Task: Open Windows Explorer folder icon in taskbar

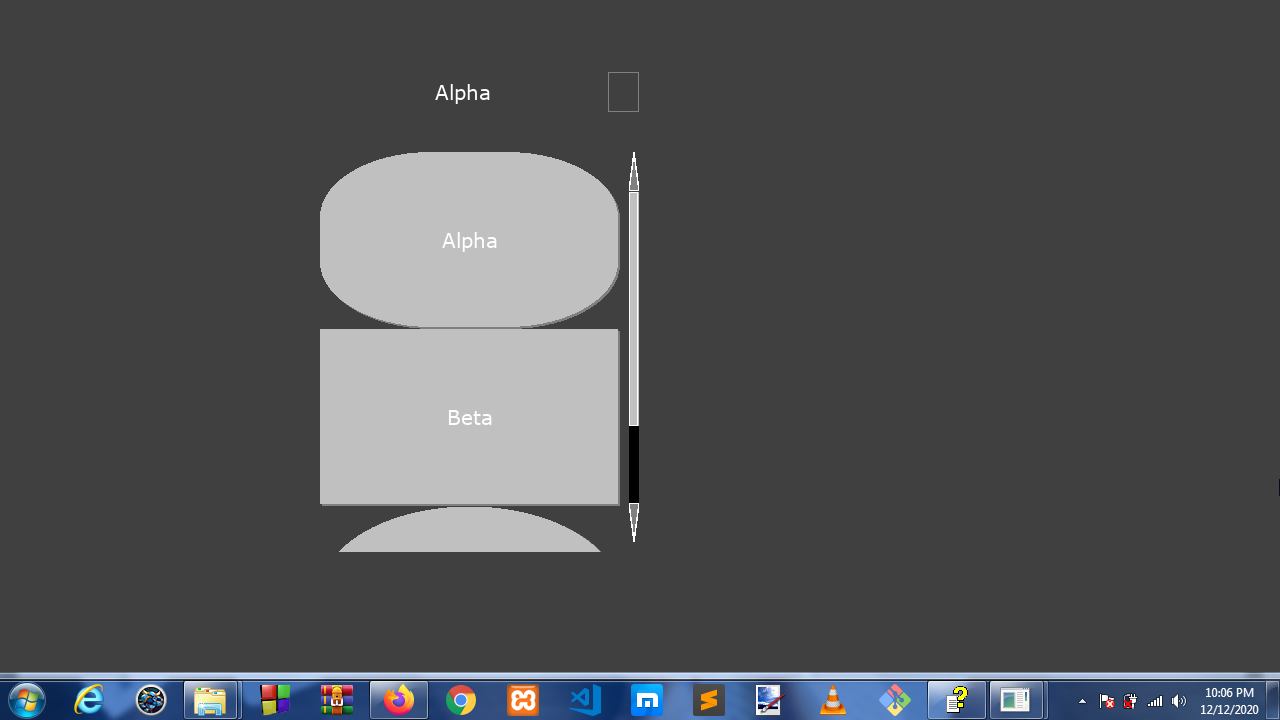Action: [x=210, y=700]
